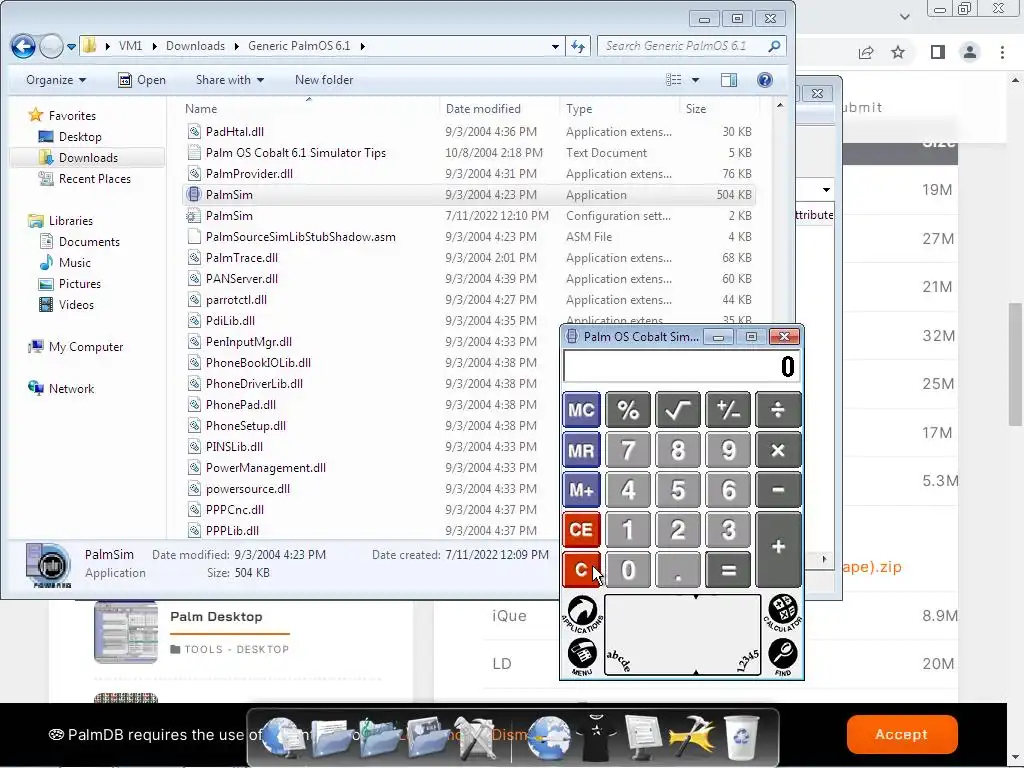Click the orange Accept cookie button

[x=902, y=734]
